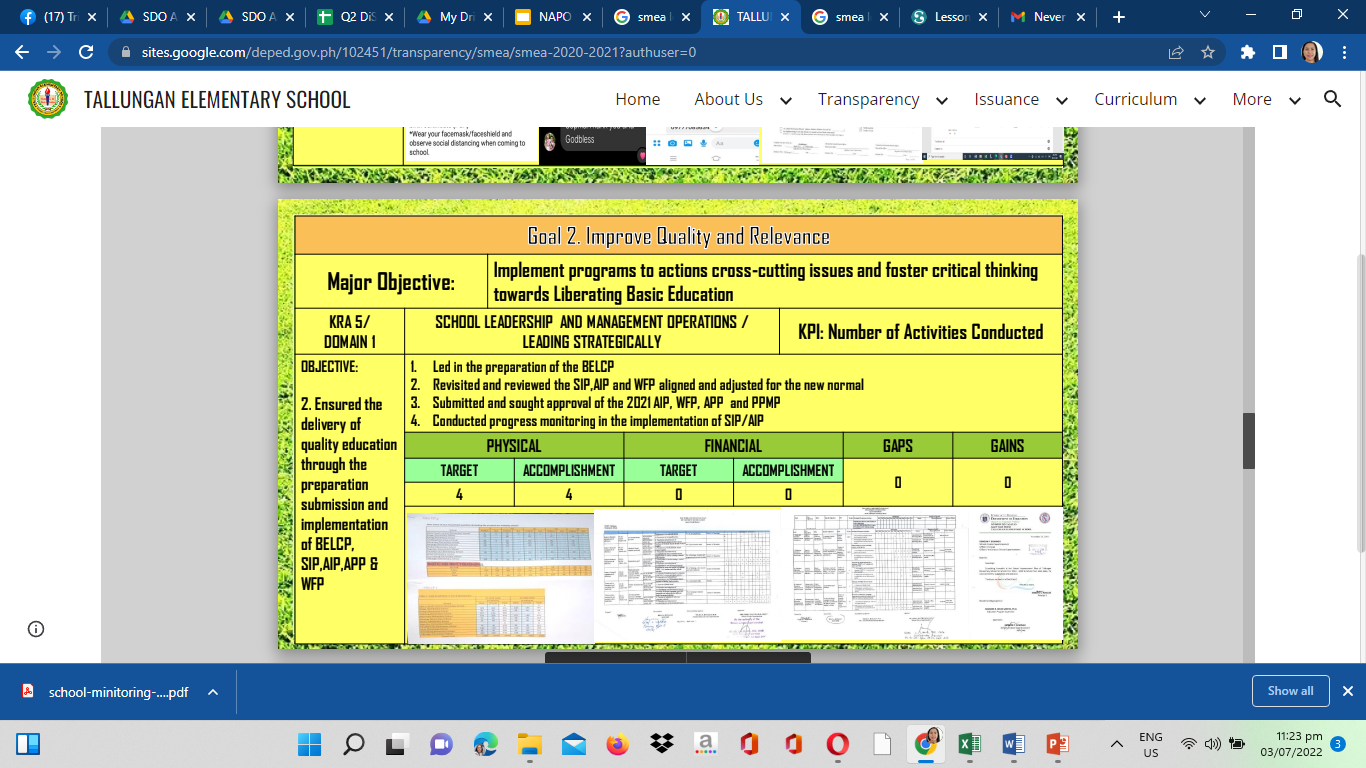Click the Tallungan Elementary School site title
Viewport: 1366px width, 768px height.
[217, 99]
